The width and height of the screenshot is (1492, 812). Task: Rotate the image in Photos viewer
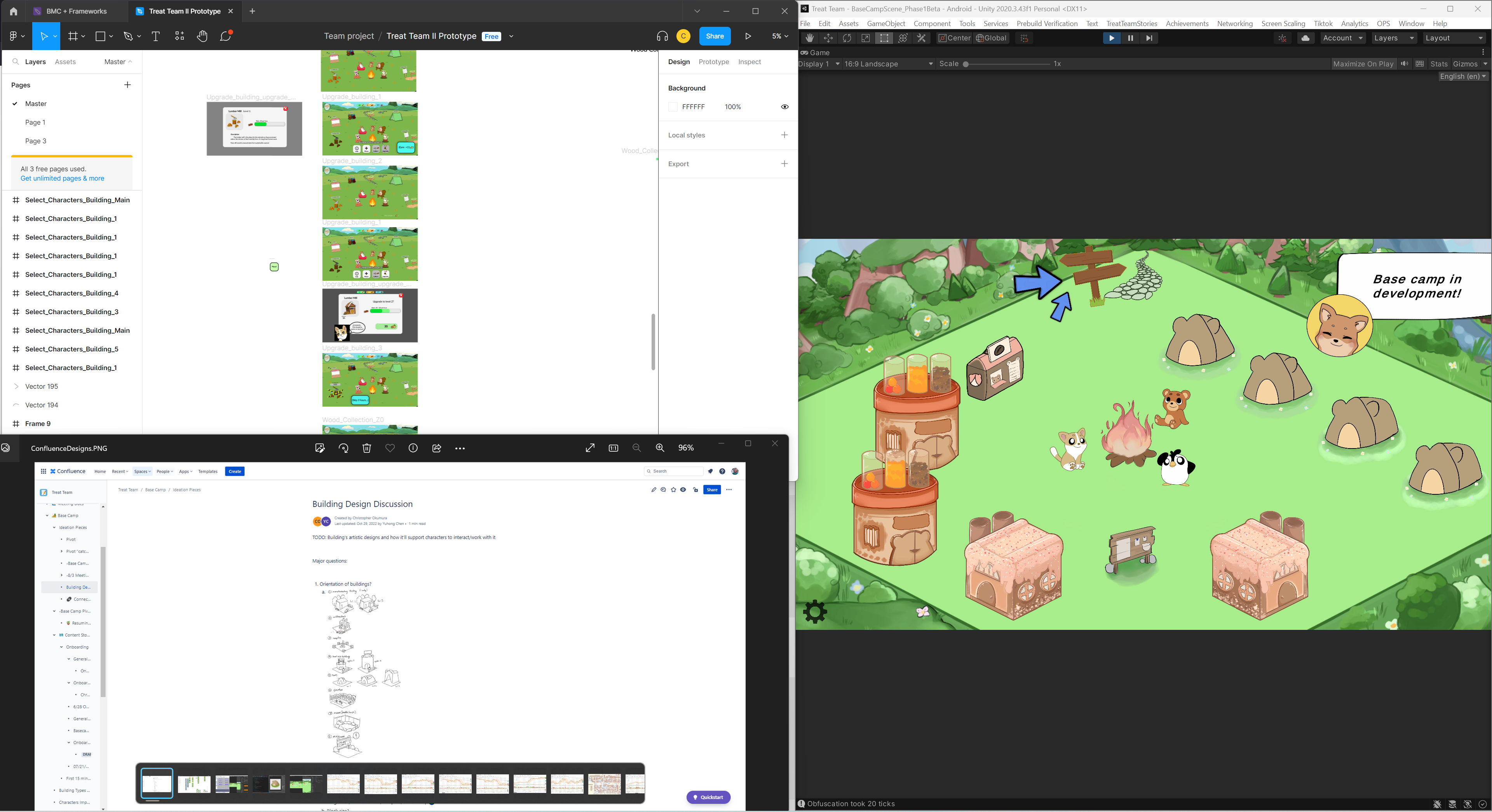[343, 448]
